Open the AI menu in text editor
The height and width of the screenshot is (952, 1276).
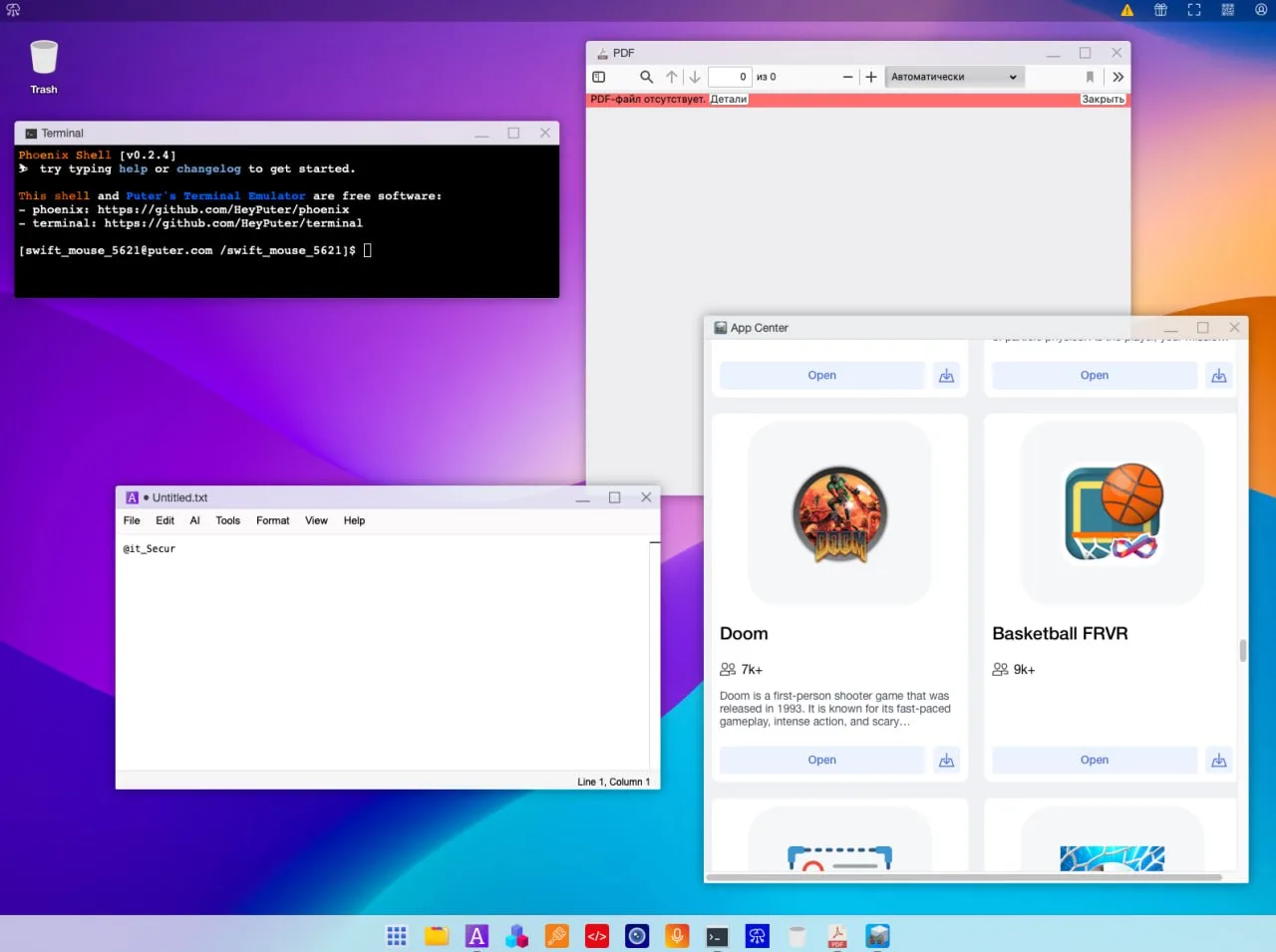194,520
